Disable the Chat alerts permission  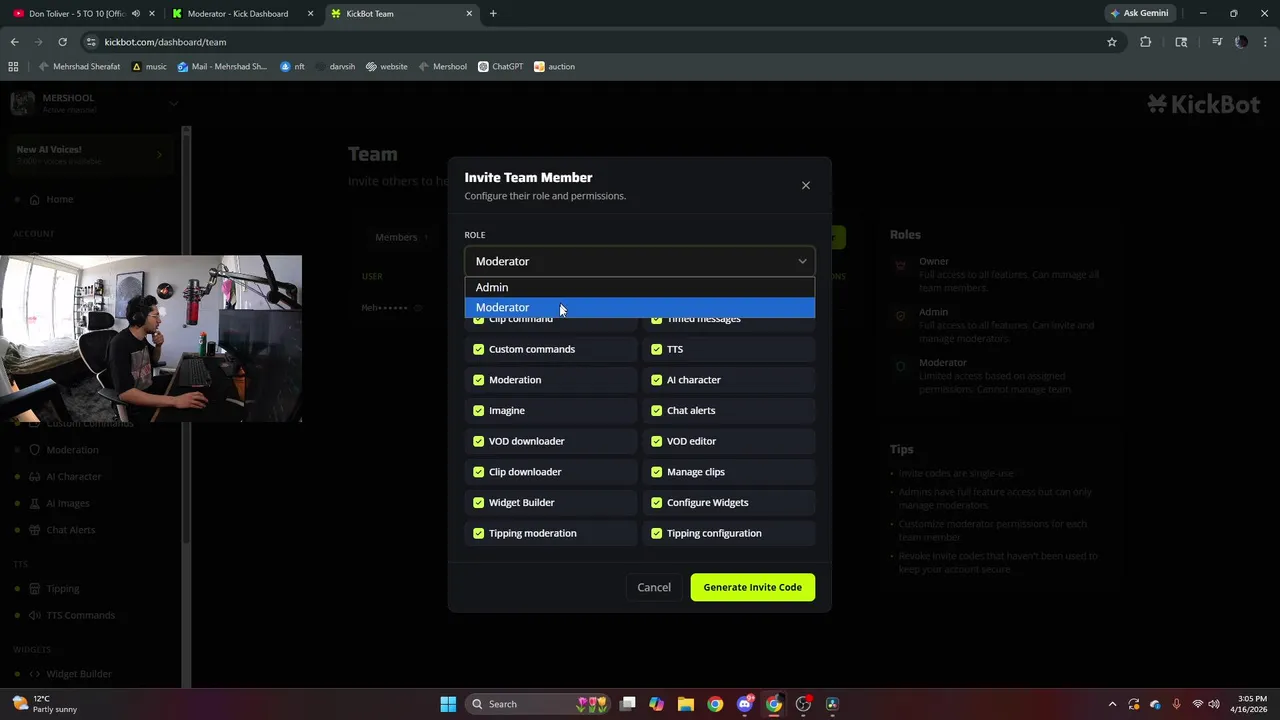[657, 410]
